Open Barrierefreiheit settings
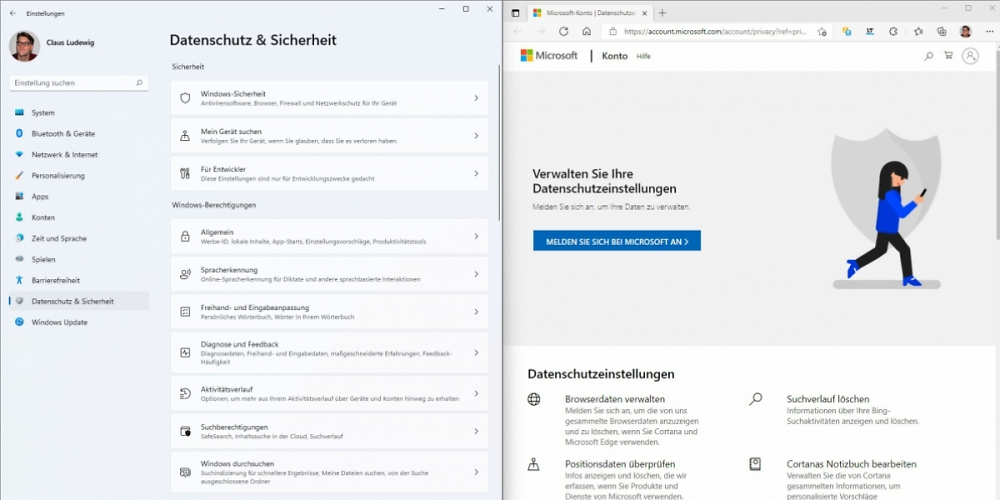Screen dimensions: 1000x500 [x=79, y=280]
